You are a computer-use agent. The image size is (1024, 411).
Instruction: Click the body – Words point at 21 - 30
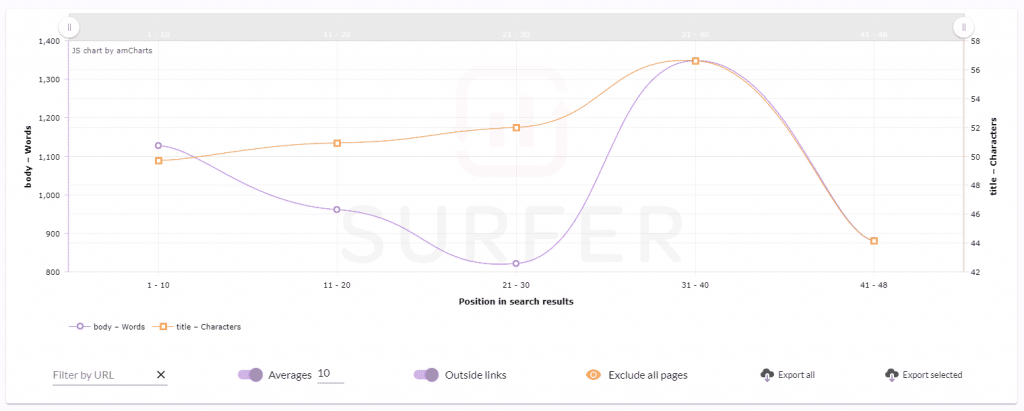click(516, 264)
